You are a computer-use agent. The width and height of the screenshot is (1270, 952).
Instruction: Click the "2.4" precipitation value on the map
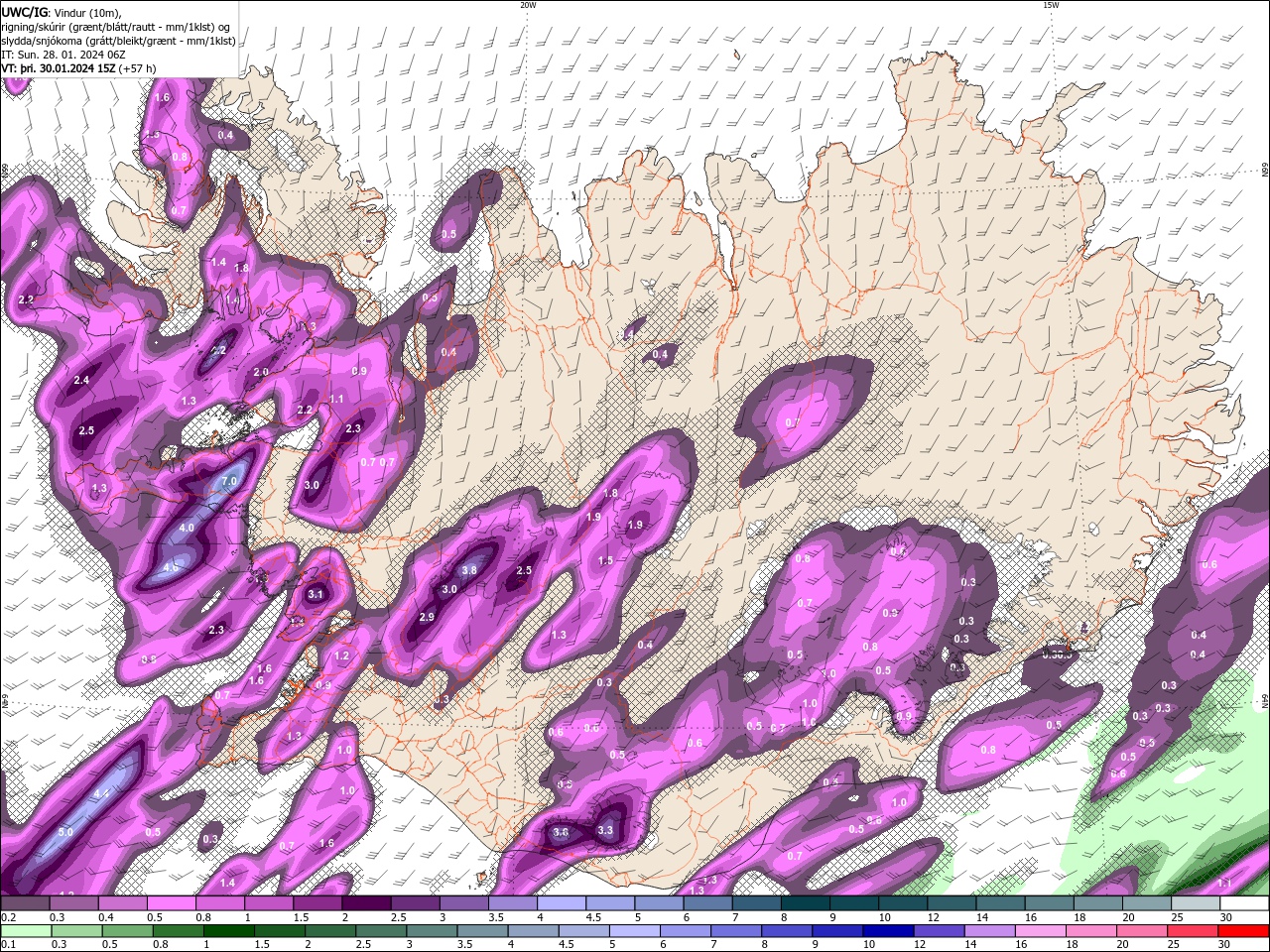(x=81, y=381)
